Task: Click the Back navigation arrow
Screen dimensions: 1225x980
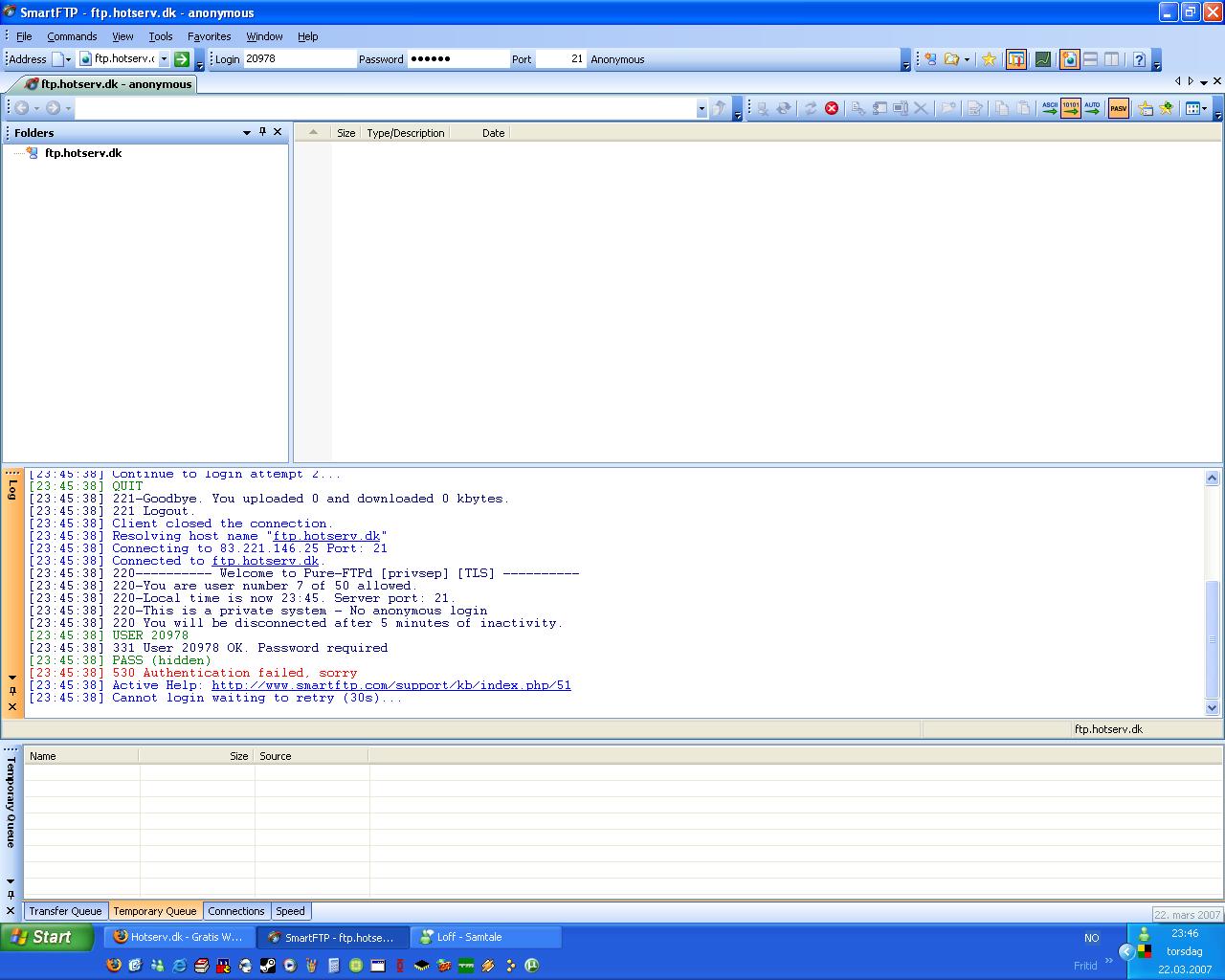Action: pos(21,108)
